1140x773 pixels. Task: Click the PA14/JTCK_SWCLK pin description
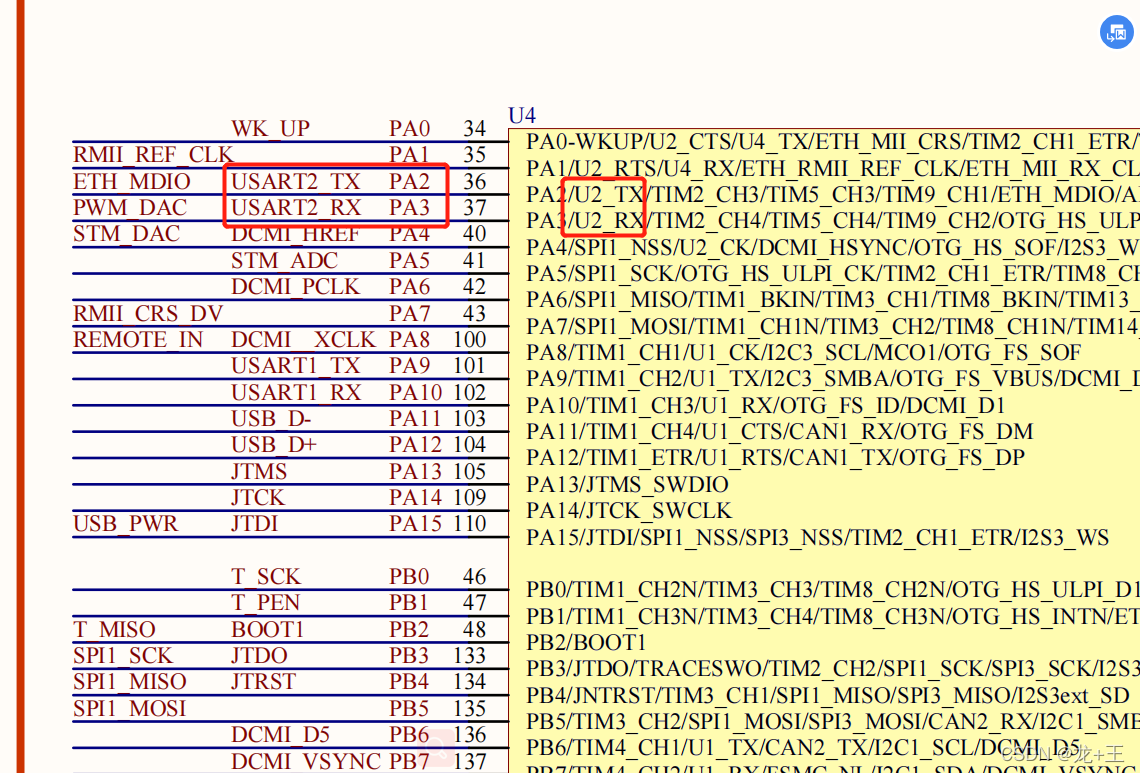[629, 510]
